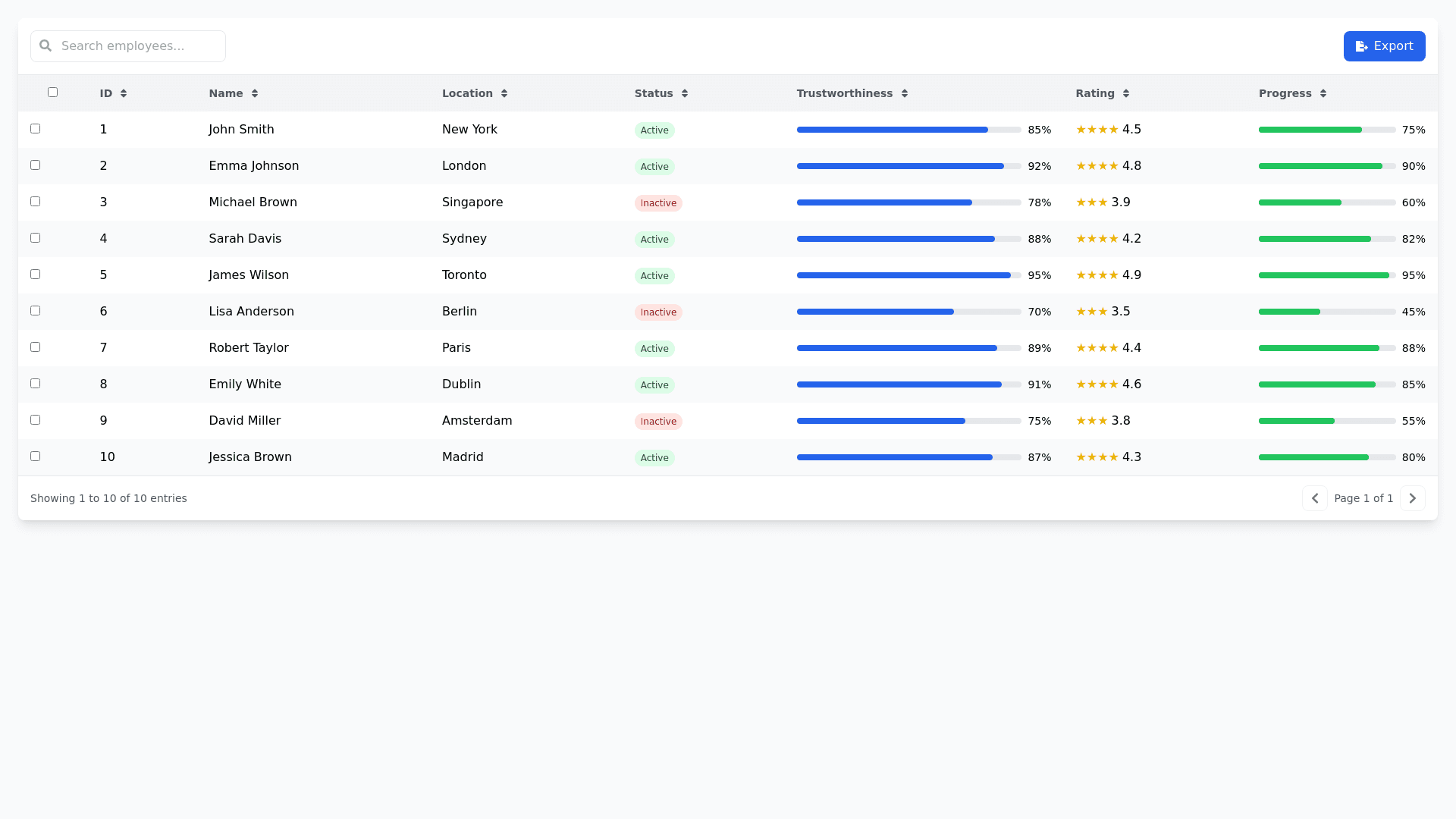Click James Wilson's trustworthiness bar
The image size is (1456, 819).
[x=908, y=275]
